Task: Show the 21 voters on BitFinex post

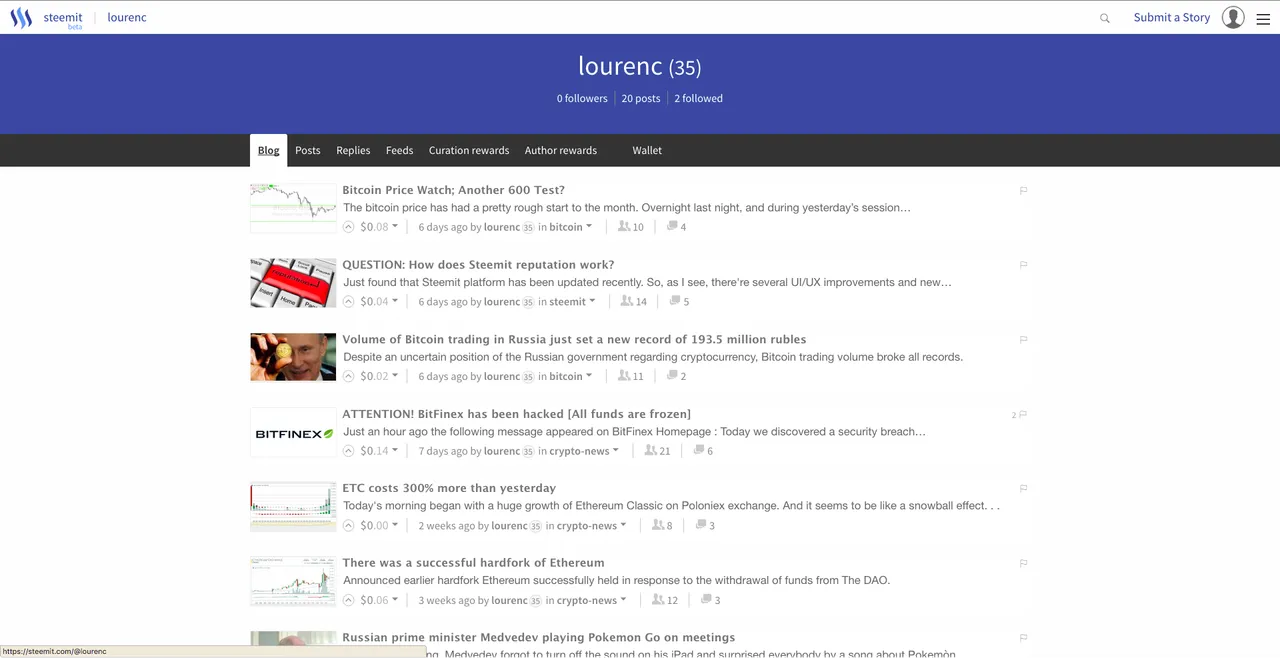Action: pyautogui.click(x=657, y=451)
